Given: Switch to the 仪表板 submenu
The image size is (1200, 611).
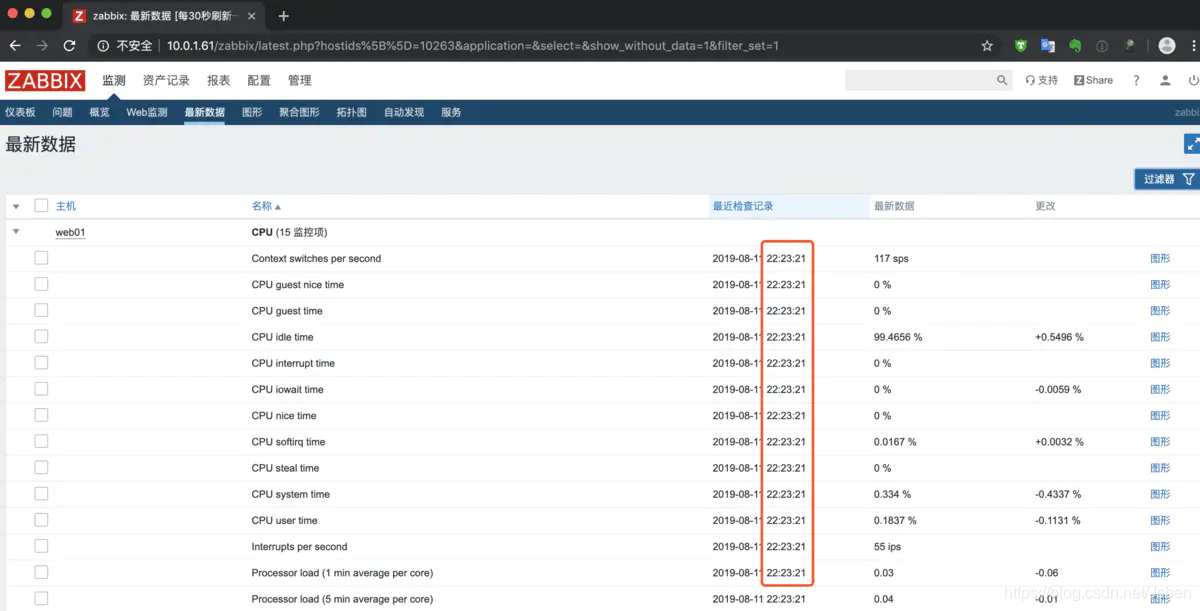Looking at the screenshot, I should point(20,113).
